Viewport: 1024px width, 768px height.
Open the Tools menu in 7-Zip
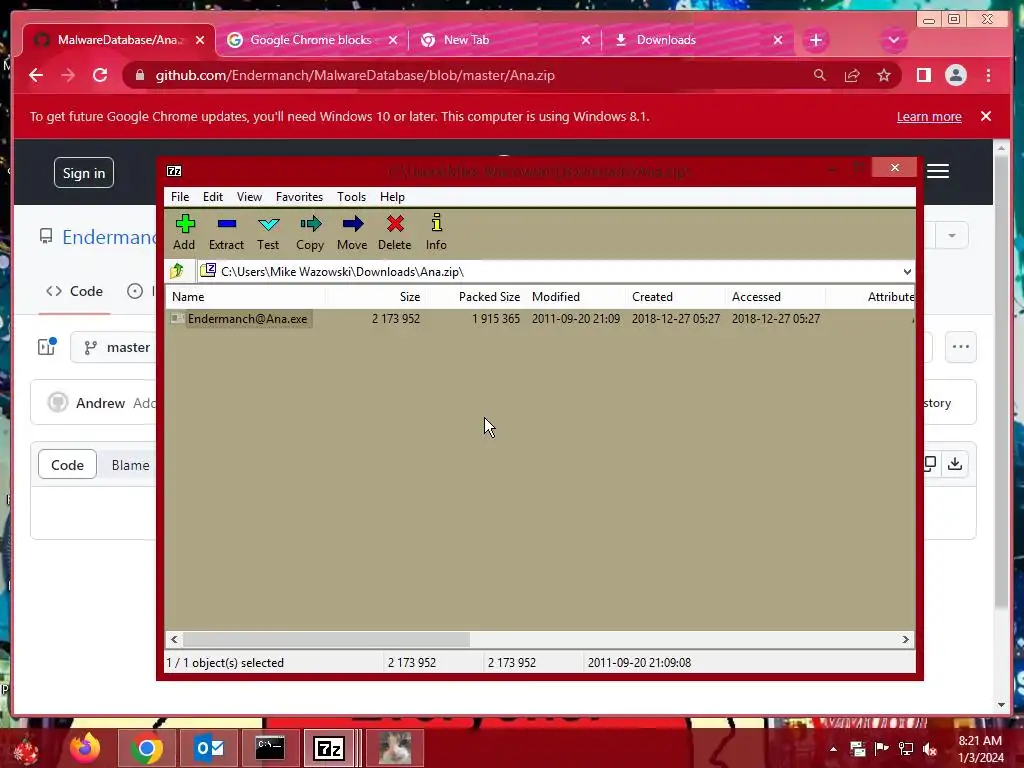[351, 197]
